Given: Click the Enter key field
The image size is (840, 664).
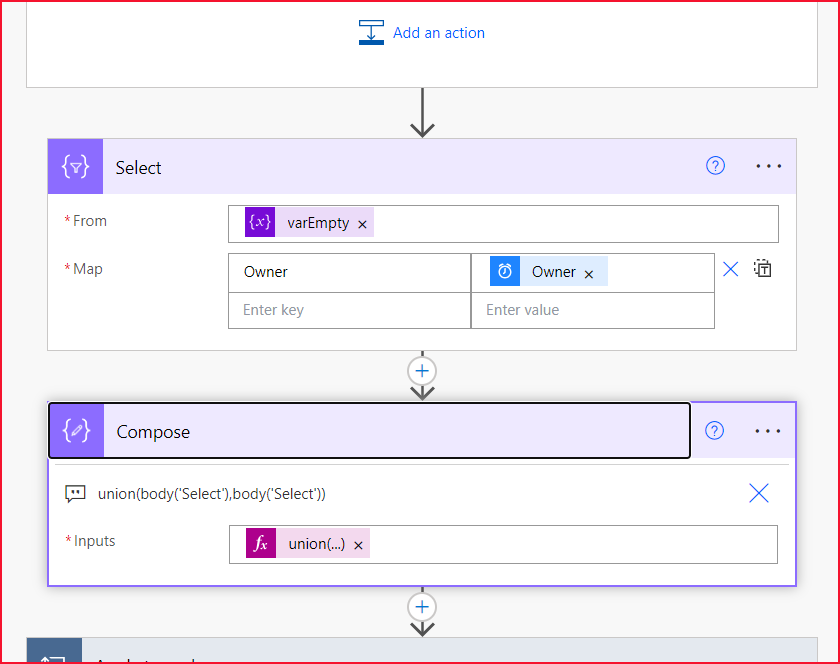Looking at the screenshot, I should pos(349,310).
